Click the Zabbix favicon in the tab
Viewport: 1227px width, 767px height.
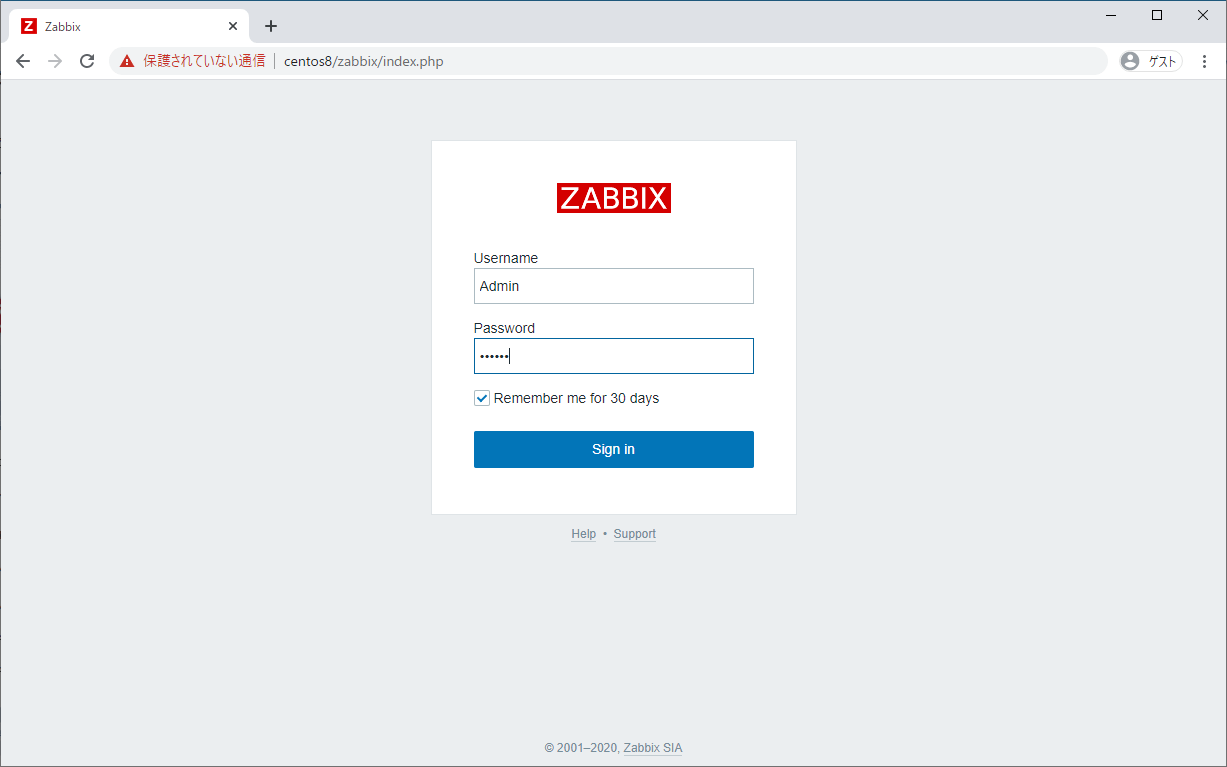[29, 26]
